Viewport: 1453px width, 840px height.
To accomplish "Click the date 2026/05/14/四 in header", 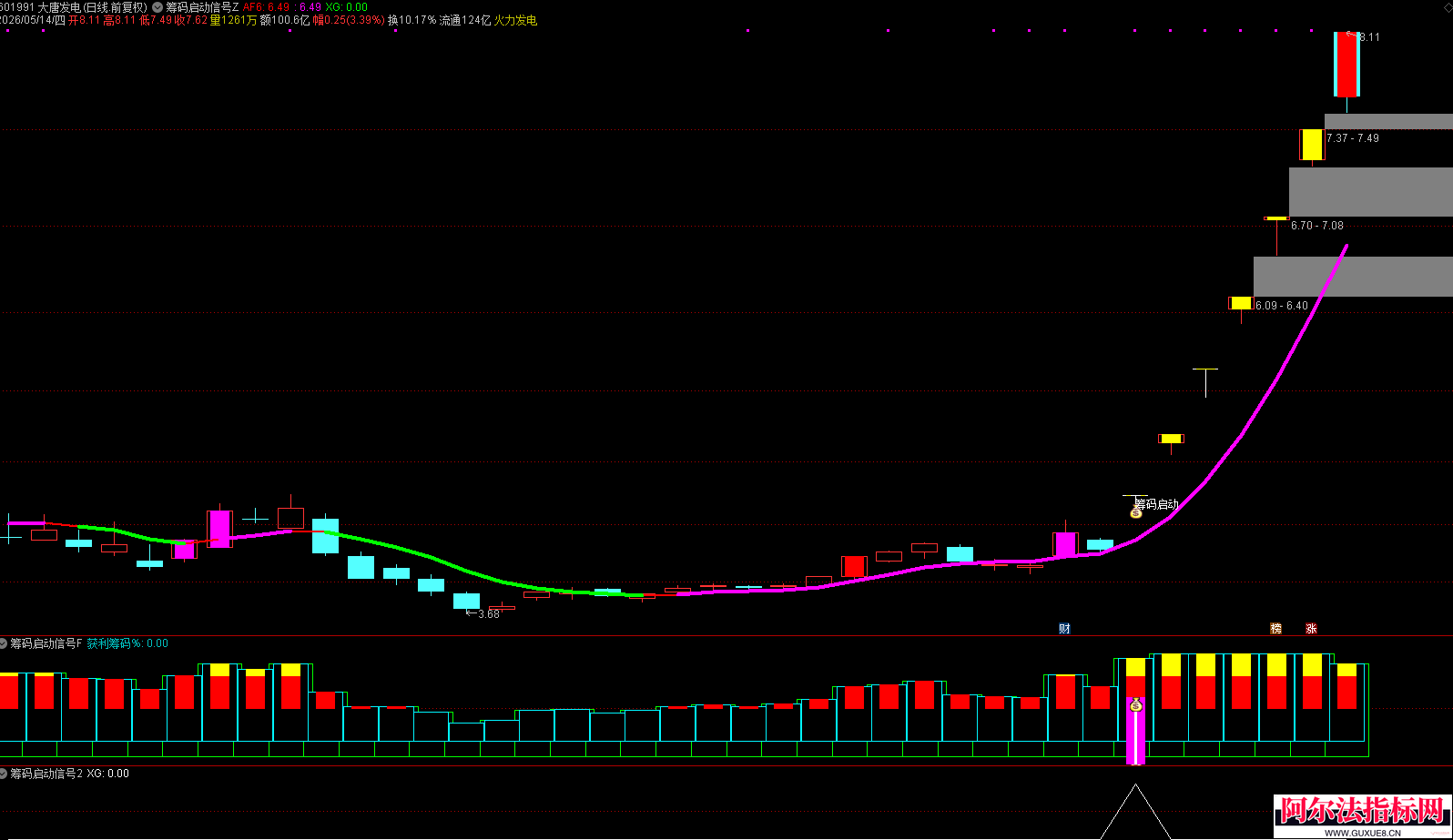I will coord(33,20).
